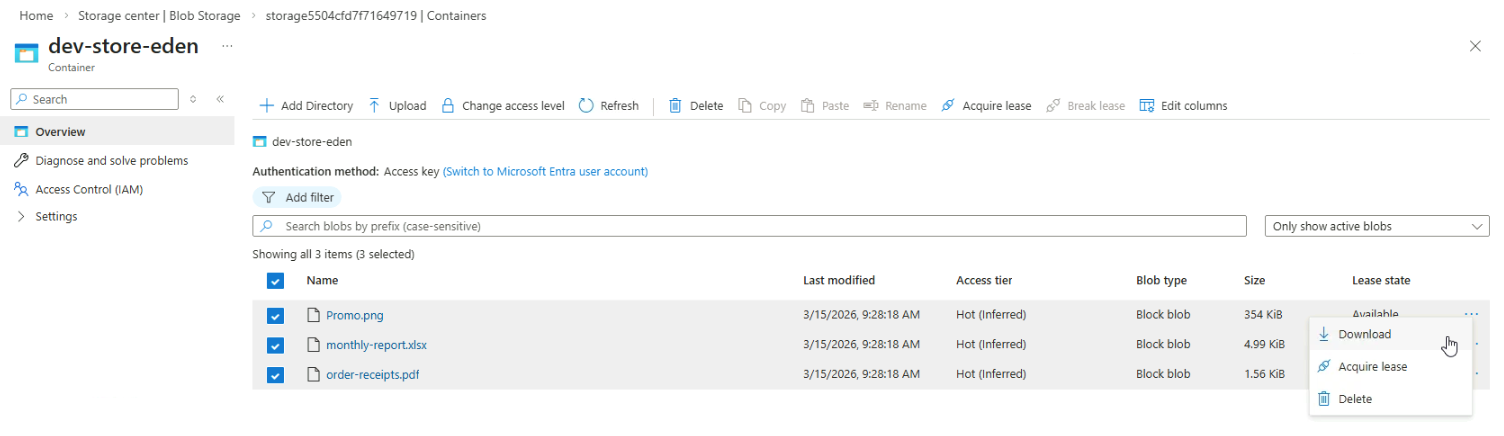Toggle the select-all header checkbox

(x=276, y=281)
